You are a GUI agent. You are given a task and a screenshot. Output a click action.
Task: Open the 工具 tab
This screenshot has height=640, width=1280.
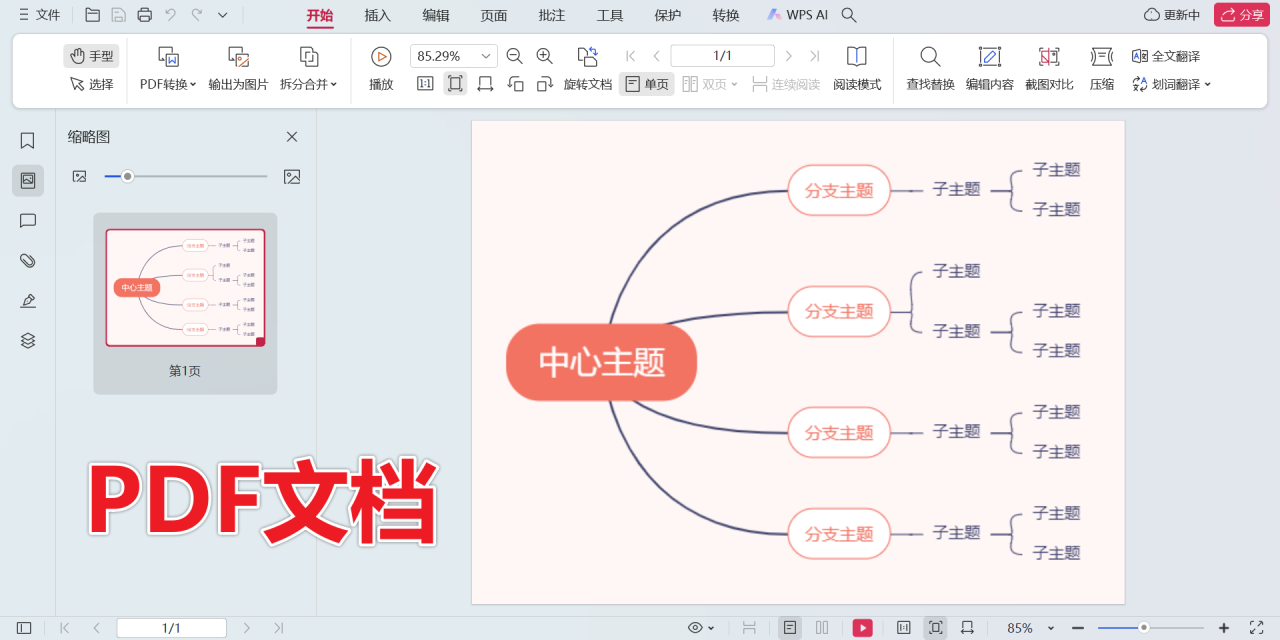[610, 15]
